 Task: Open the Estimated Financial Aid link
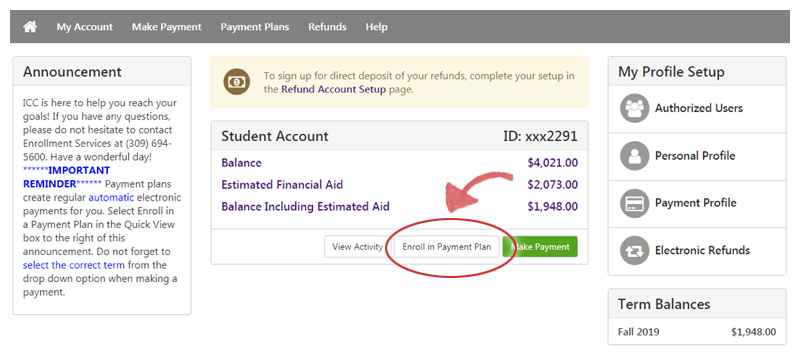pos(282,185)
